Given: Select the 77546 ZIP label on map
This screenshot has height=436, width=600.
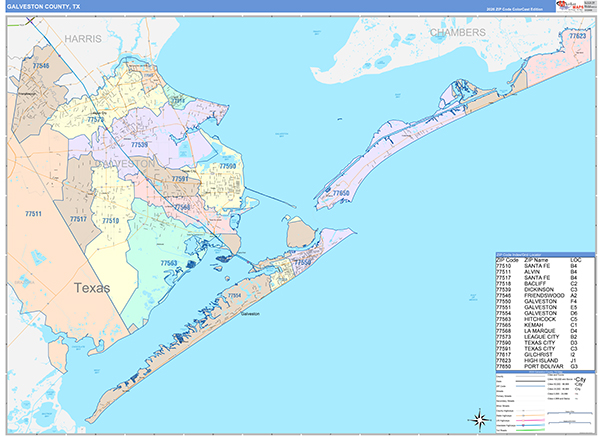Looking at the screenshot, I should 40,65.
